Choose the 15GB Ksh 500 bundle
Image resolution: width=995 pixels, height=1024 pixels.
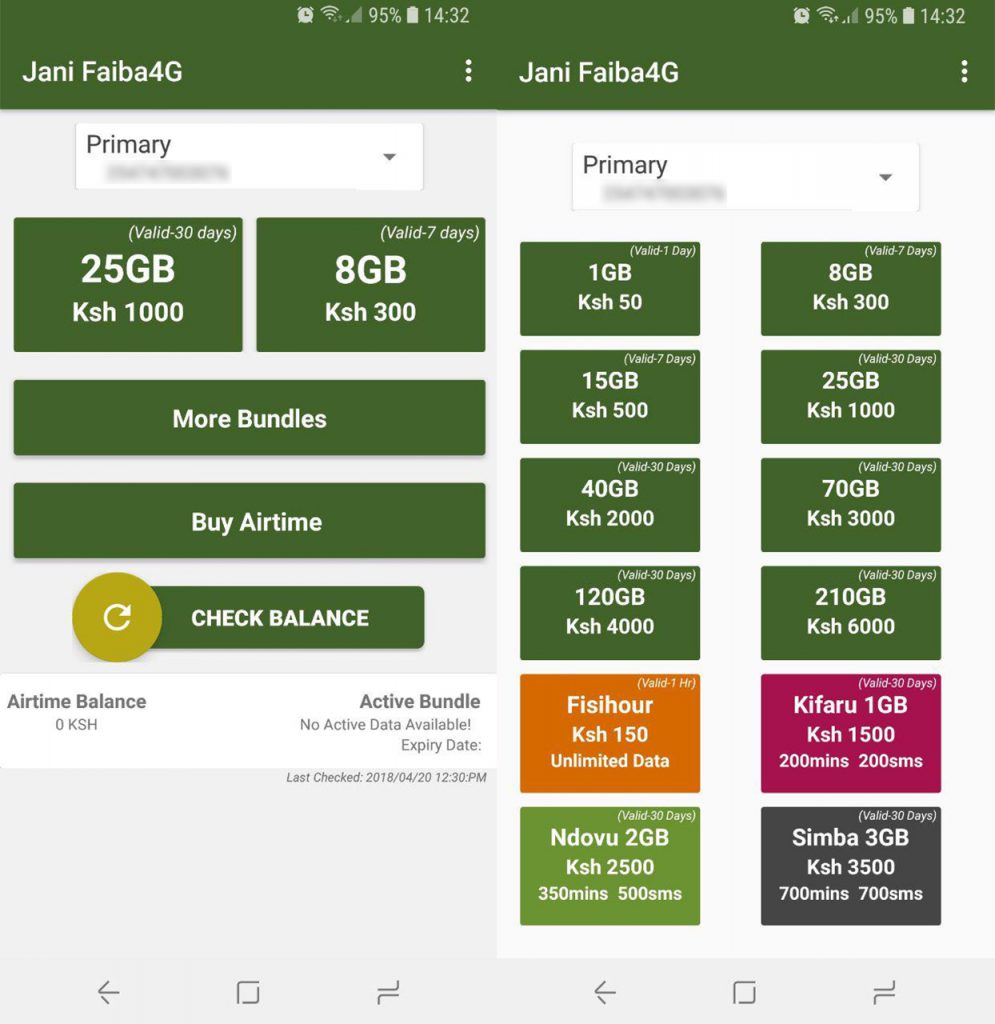[610, 396]
